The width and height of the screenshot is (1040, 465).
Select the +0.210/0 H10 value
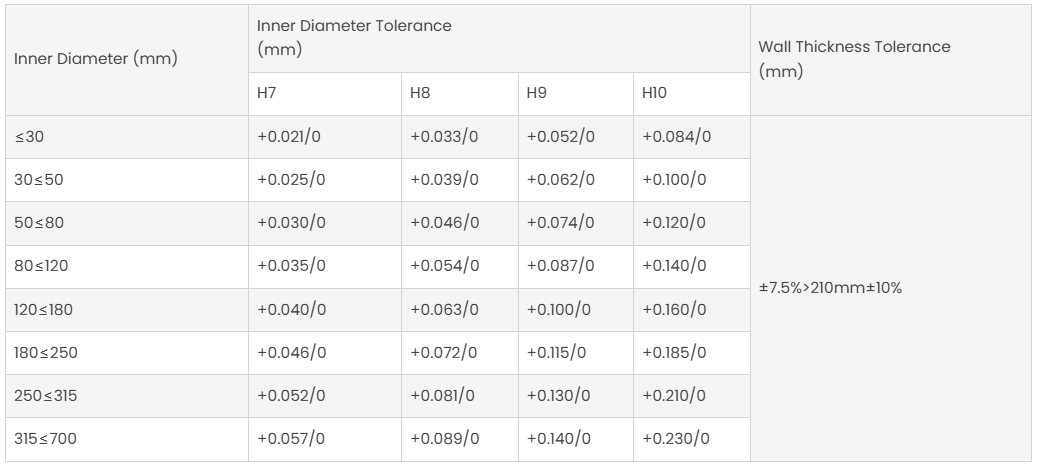tap(676, 397)
